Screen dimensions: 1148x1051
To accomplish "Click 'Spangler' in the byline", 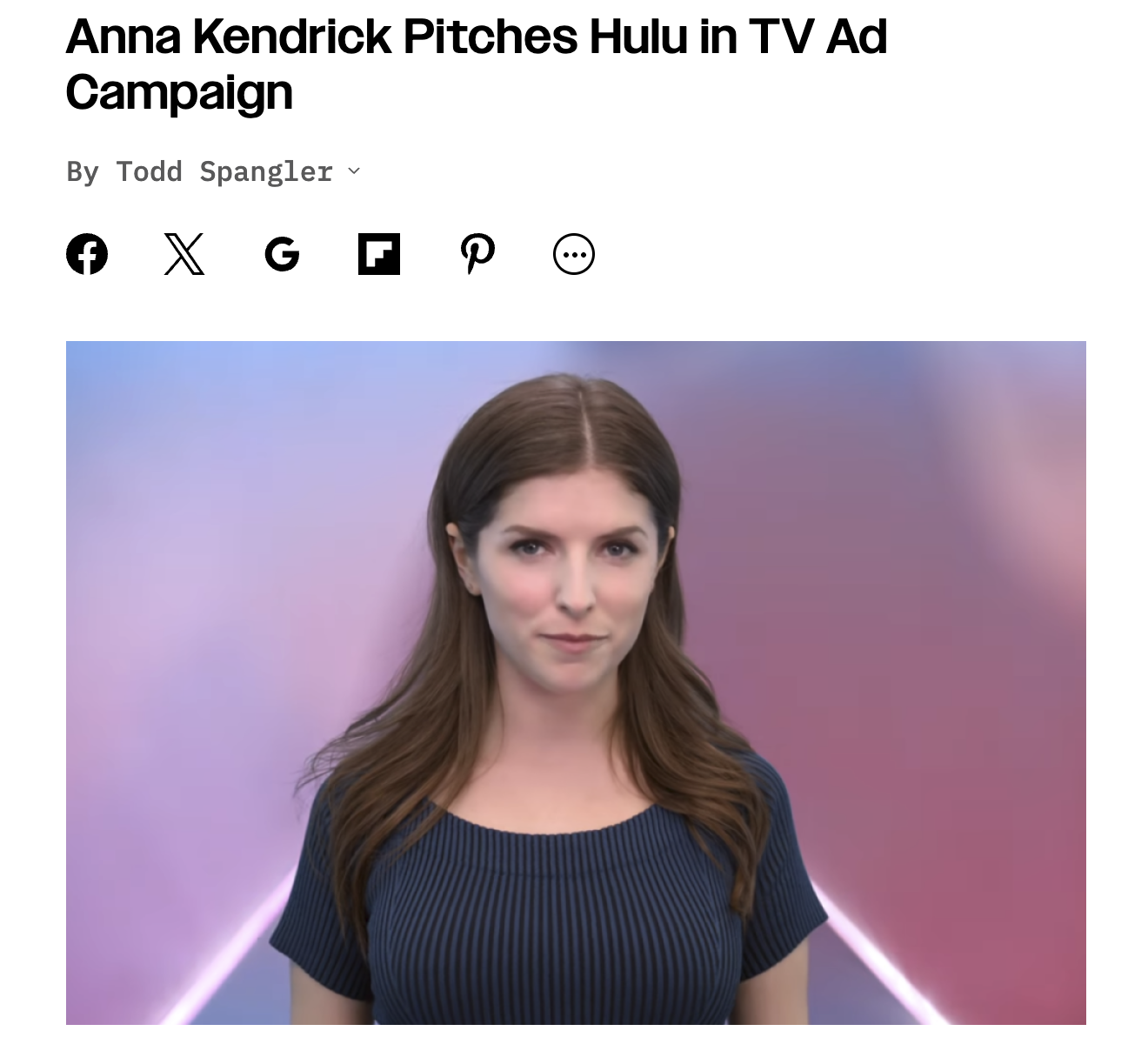I will click(x=266, y=171).
